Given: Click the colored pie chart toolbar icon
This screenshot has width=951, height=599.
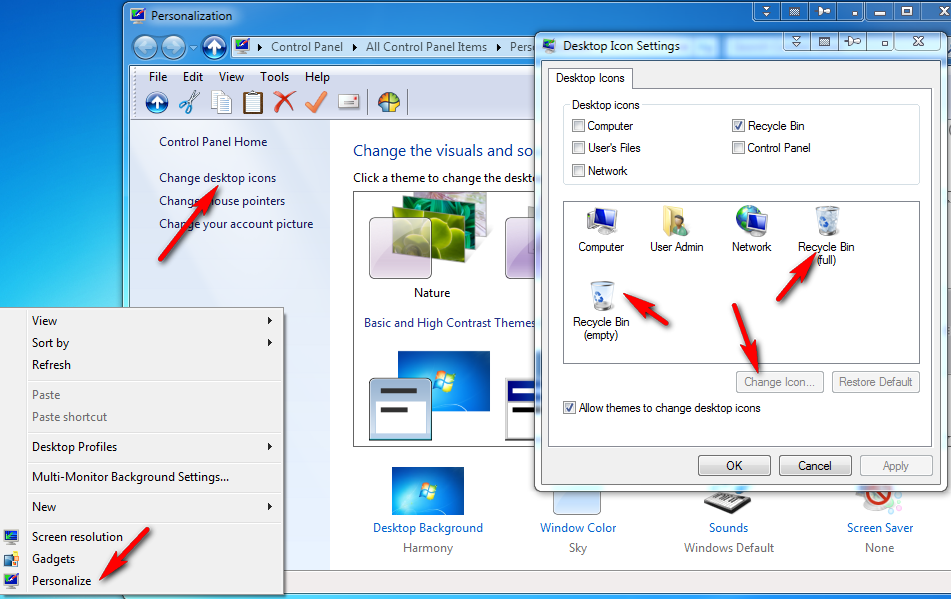Looking at the screenshot, I should point(389,102).
